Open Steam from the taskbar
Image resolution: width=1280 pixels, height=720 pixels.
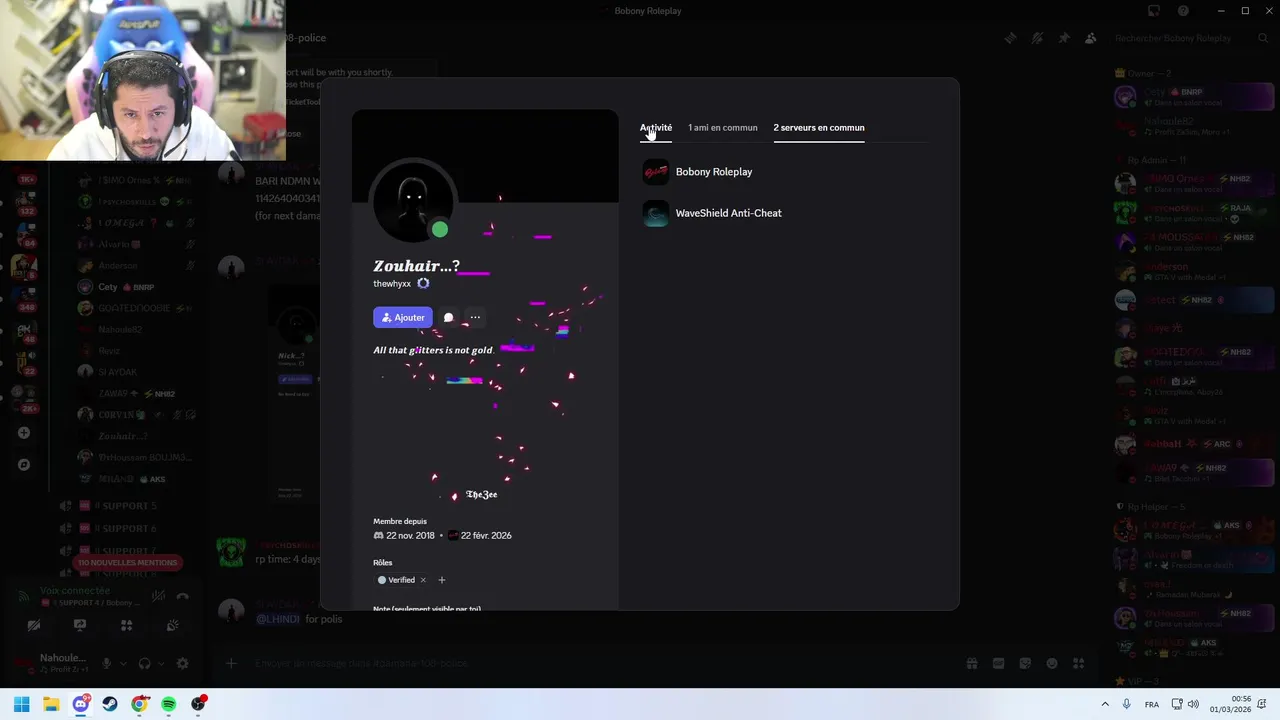point(110,704)
